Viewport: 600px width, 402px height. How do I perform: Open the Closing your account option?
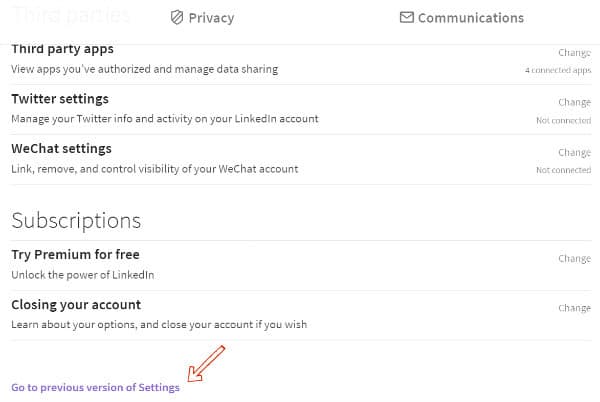[301, 315]
